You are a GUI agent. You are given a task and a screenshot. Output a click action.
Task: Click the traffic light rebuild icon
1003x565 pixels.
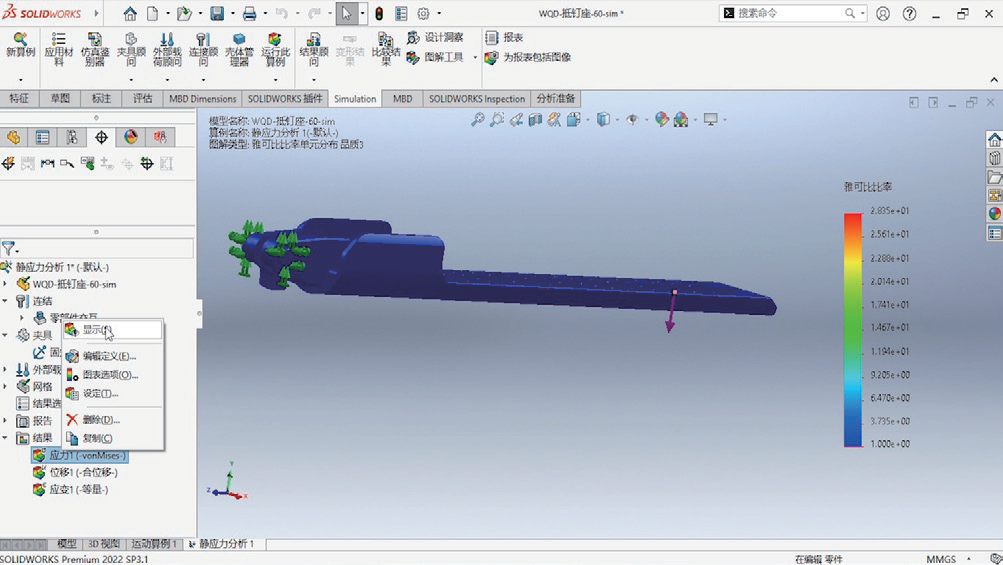click(379, 14)
